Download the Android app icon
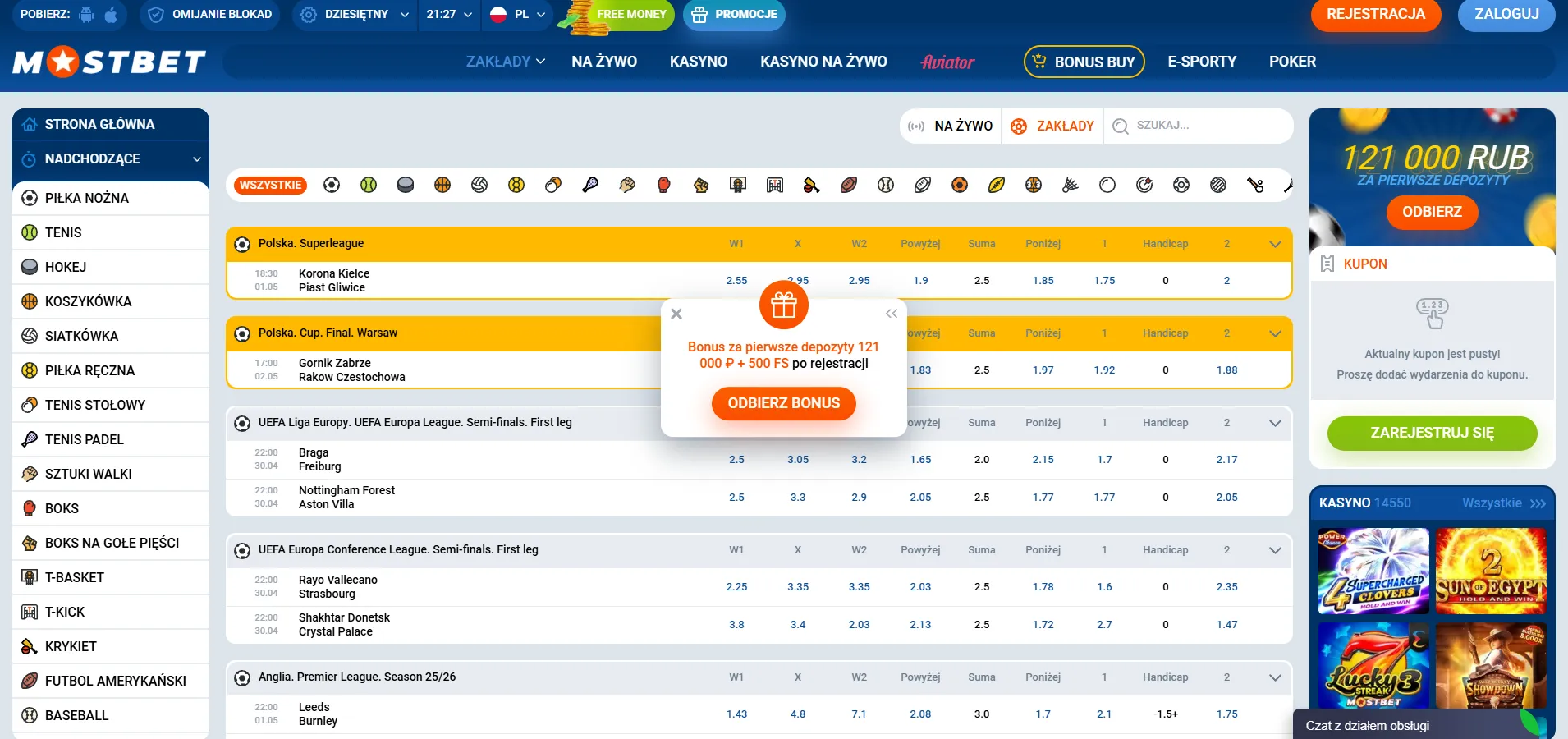Viewport: 1568px width, 739px height. point(87,14)
